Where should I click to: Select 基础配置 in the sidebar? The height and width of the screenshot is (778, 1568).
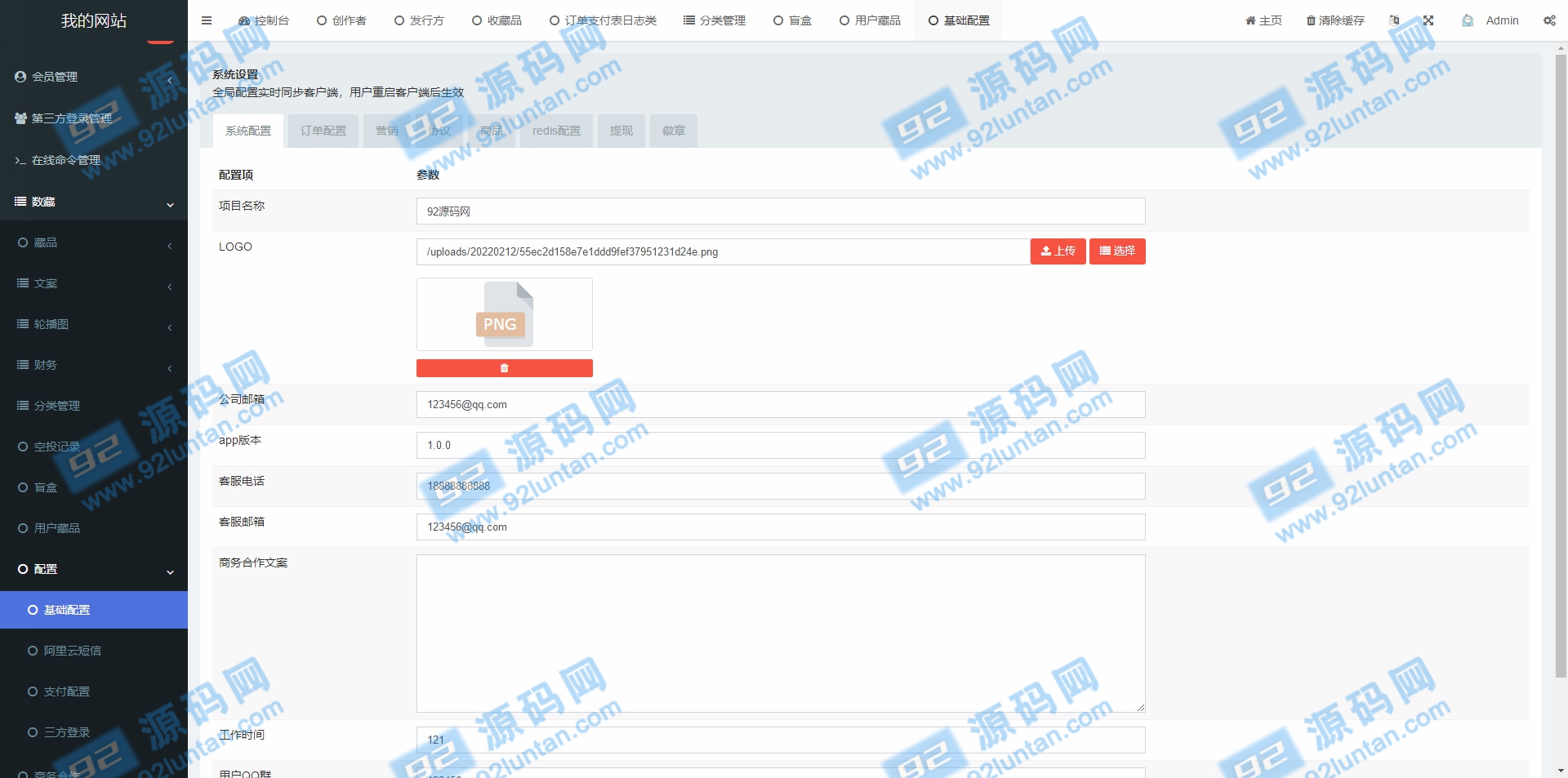click(94, 610)
